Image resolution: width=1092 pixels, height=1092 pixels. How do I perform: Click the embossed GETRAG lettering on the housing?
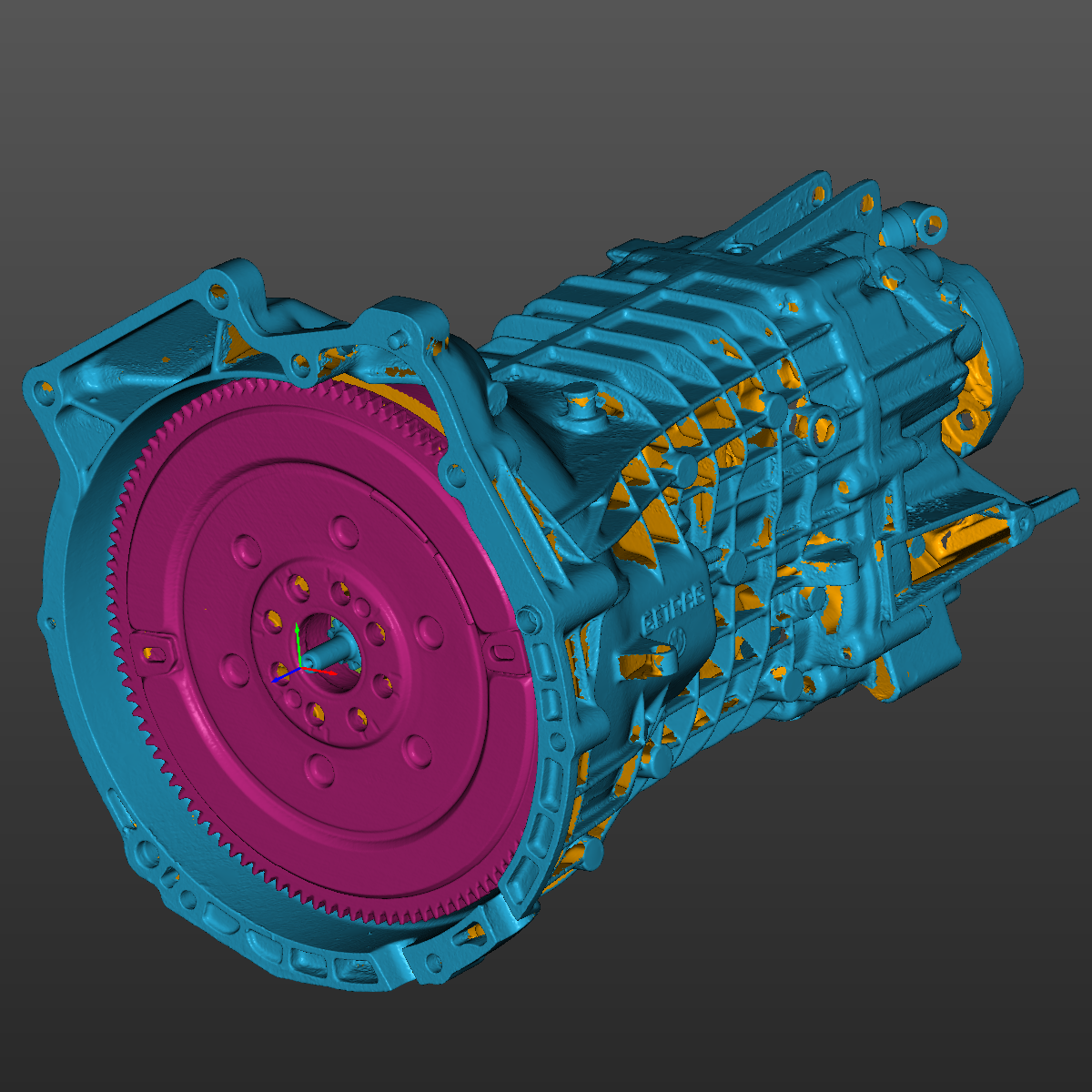point(674,611)
